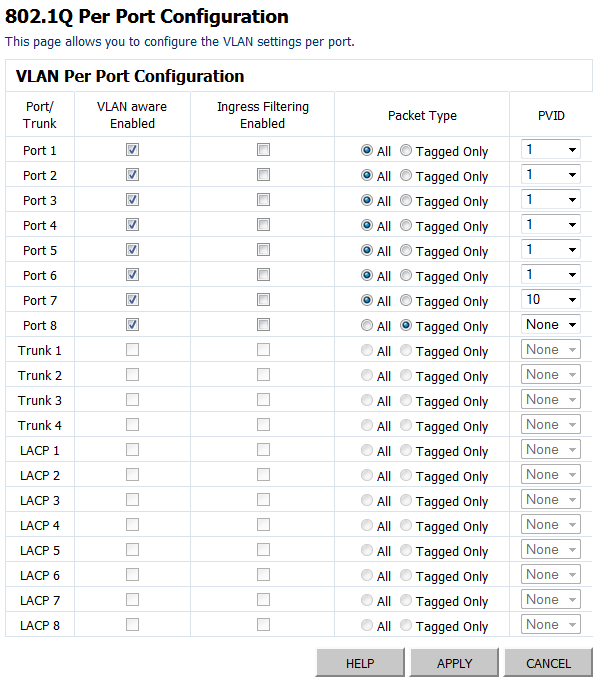The height and width of the screenshot is (681, 599).
Task: Uncheck VLAN aware for Port 2
Action: pyautogui.click(x=132, y=175)
